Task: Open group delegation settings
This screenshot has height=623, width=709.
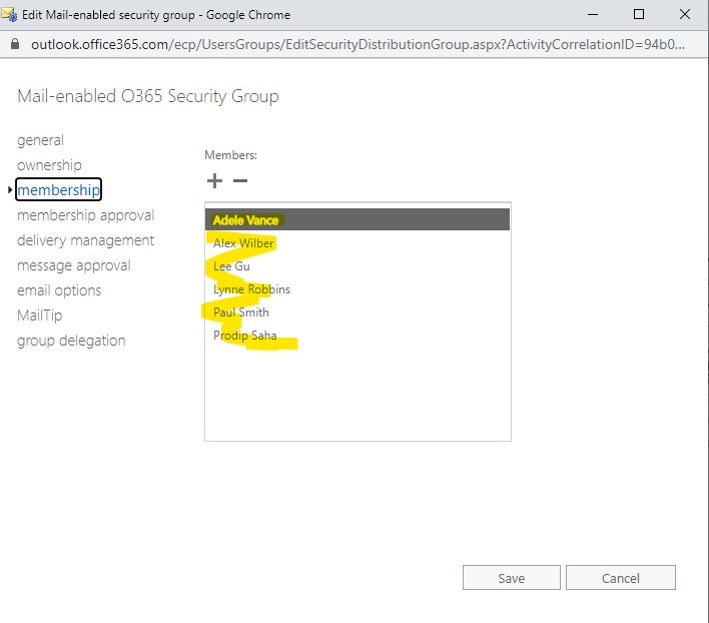Action: pyautogui.click(x=71, y=340)
